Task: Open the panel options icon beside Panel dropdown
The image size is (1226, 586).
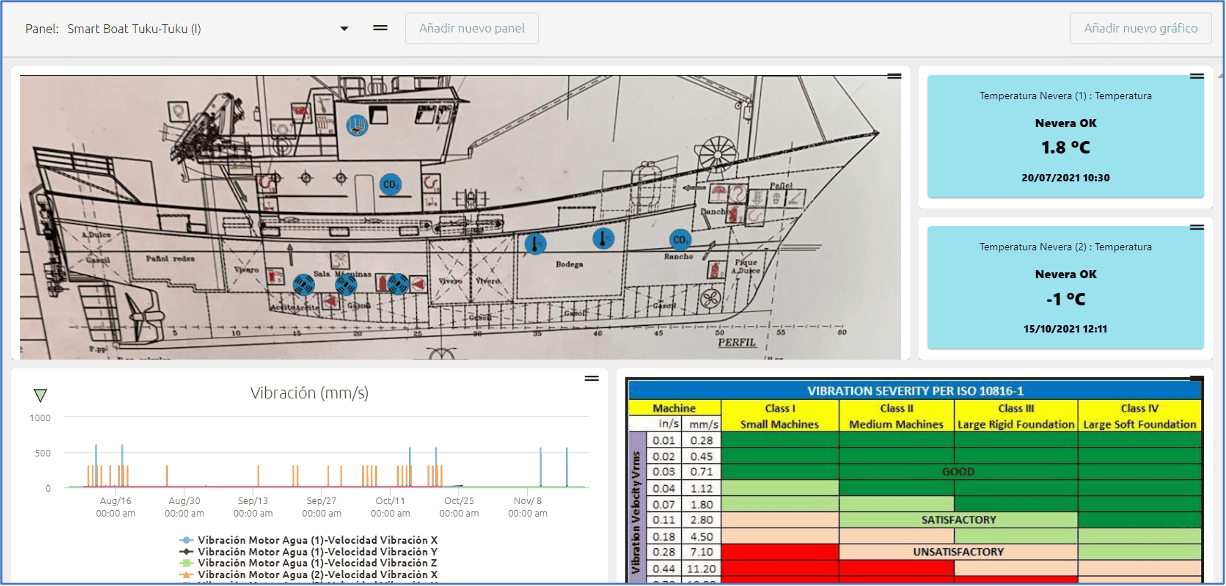Action: [x=380, y=28]
